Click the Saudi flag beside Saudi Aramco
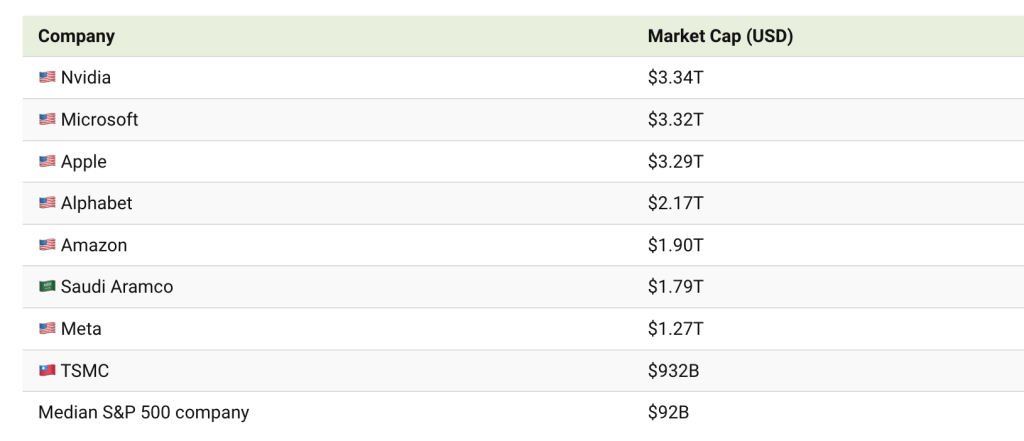 click(47, 287)
